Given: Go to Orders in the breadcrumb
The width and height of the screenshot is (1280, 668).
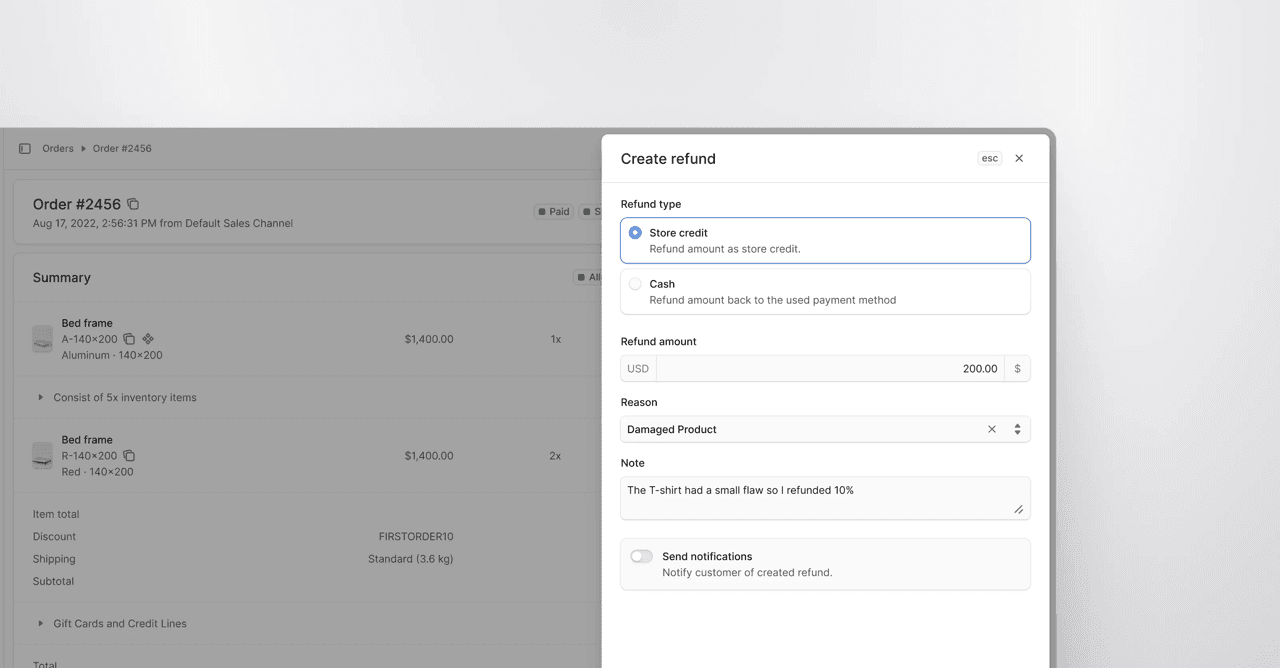Looking at the screenshot, I should 58,148.
